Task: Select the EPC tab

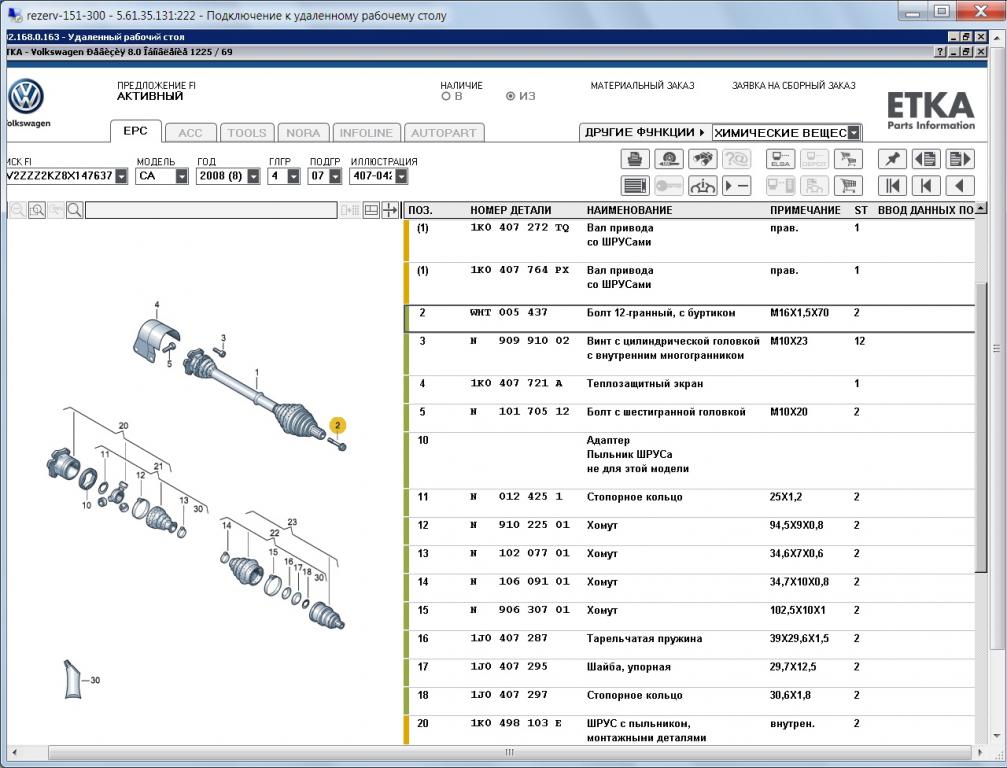Action: click(x=136, y=131)
